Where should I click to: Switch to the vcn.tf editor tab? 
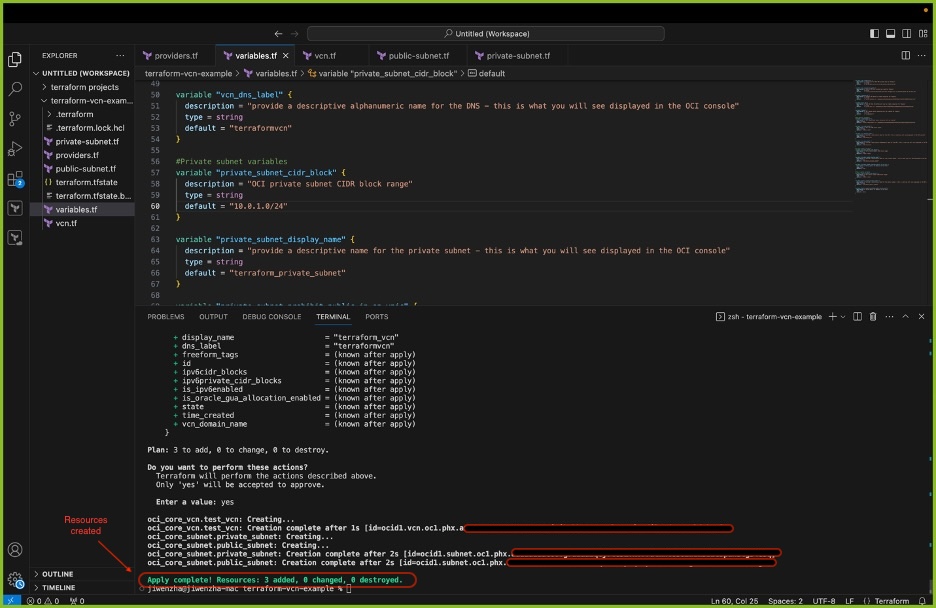click(x=325, y=56)
